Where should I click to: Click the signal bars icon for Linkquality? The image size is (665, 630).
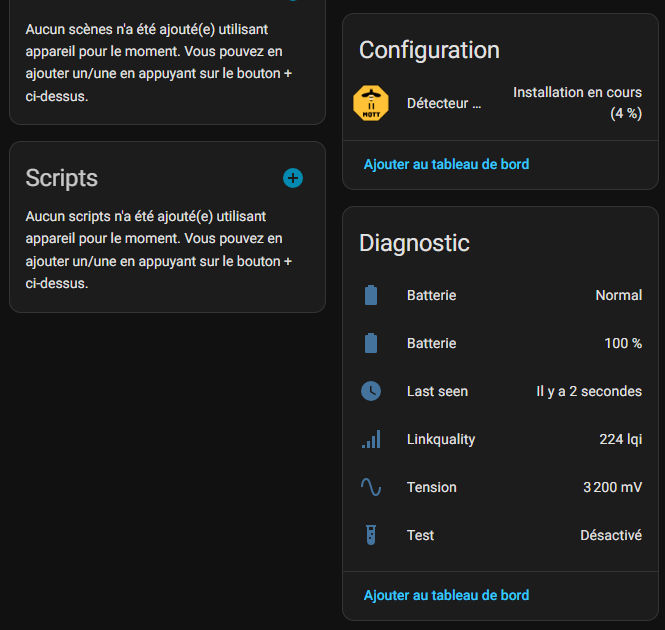(371, 439)
